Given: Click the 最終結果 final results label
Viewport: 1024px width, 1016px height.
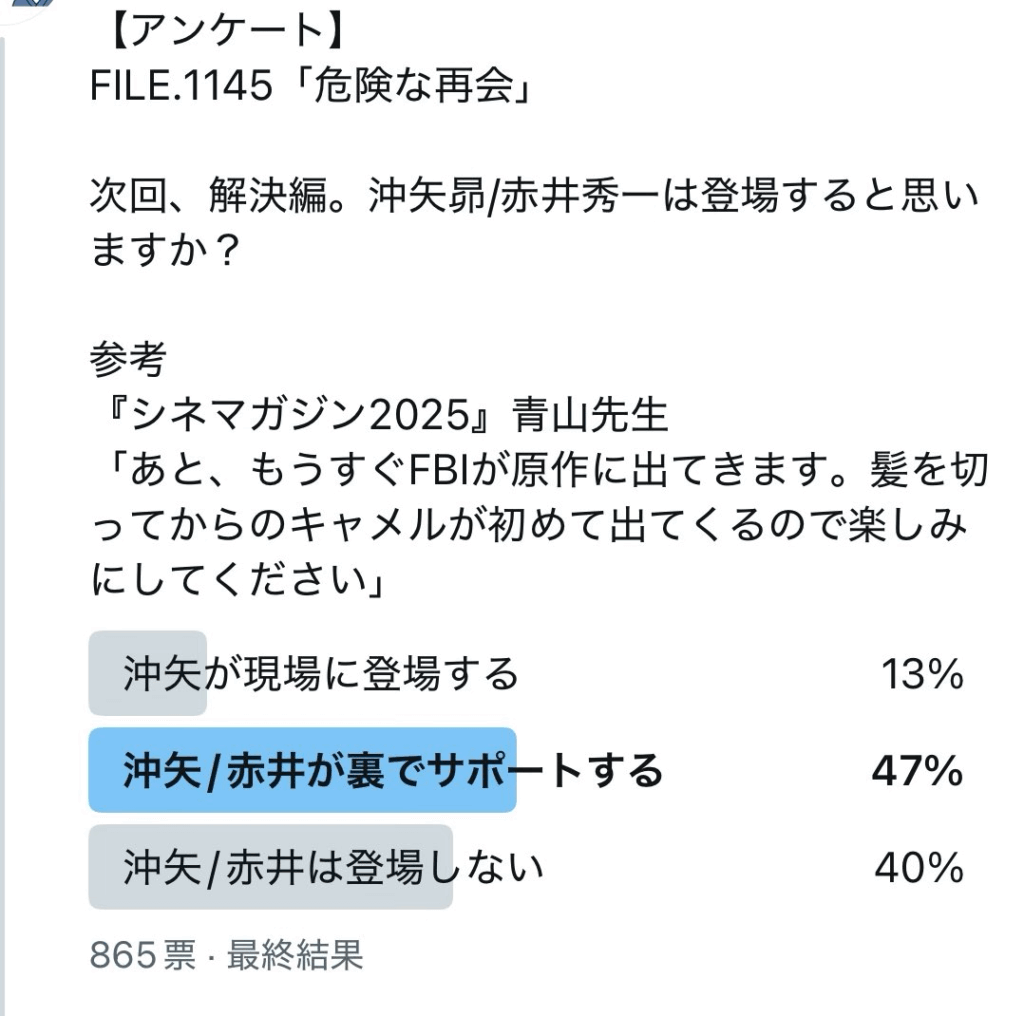Looking at the screenshot, I should pyautogui.click(x=295, y=955).
